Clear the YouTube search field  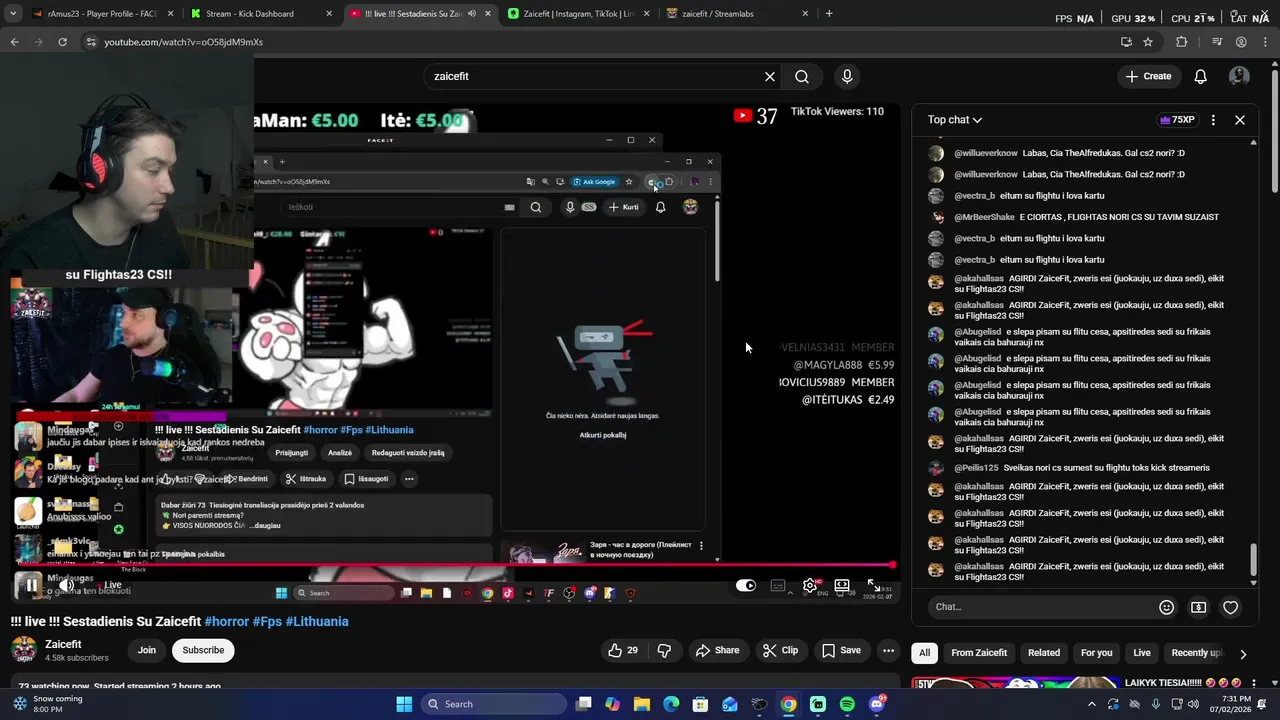click(x=770, y=76)
